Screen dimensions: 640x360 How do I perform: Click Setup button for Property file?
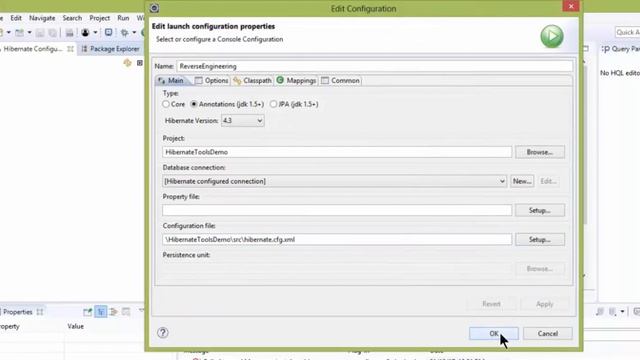[x=540, y=210]
